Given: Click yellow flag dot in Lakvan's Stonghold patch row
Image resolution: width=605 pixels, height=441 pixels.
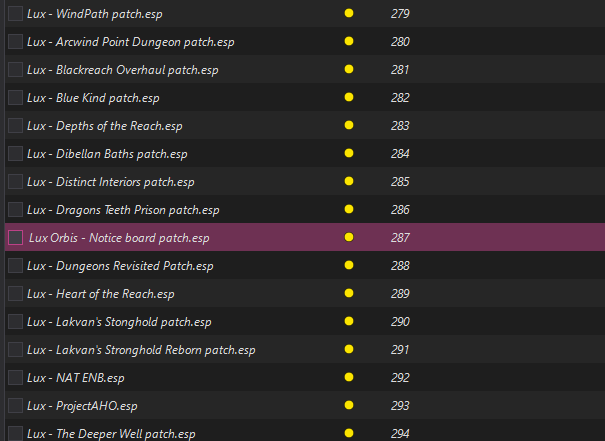Looking at the screenshot, I should click(349, 321).
